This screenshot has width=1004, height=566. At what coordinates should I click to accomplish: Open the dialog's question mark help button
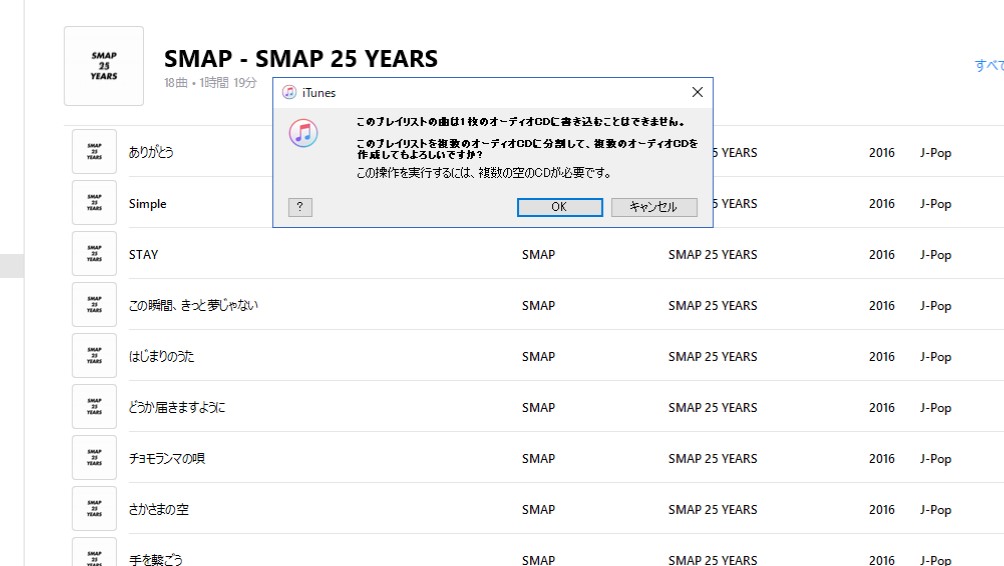coord(300,207)
